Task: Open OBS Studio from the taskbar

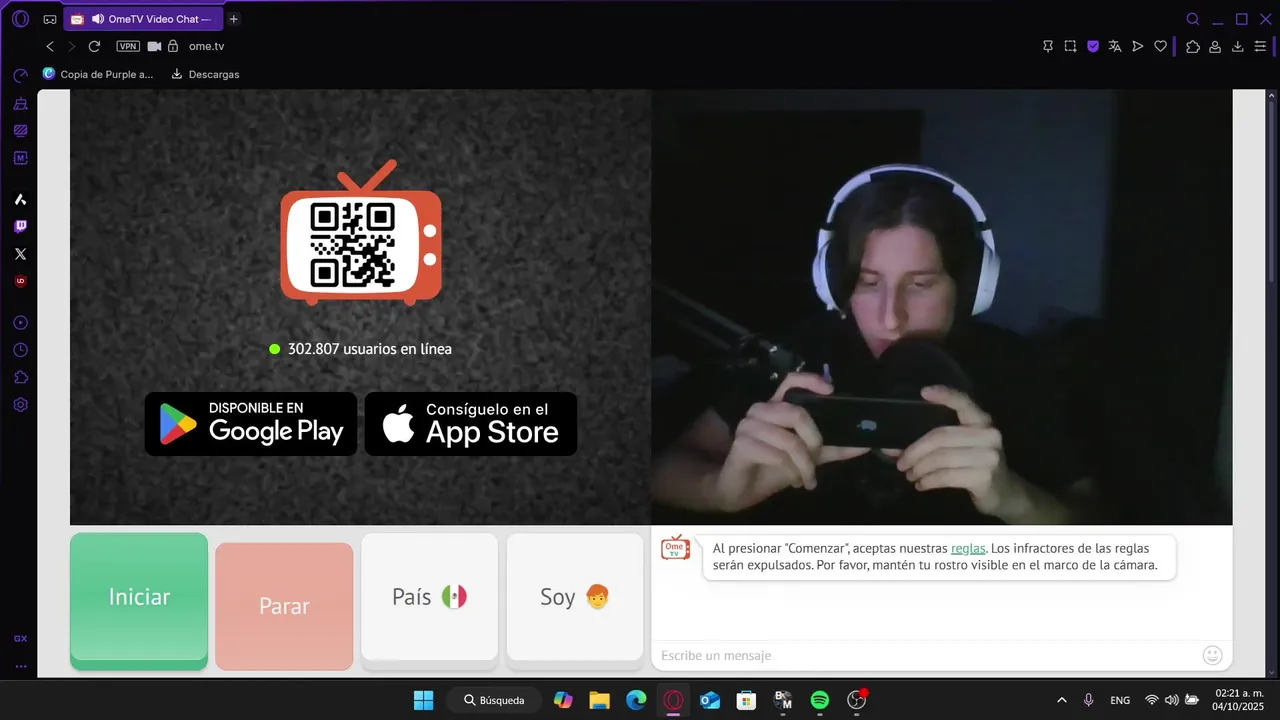Action: coord(856,700)
